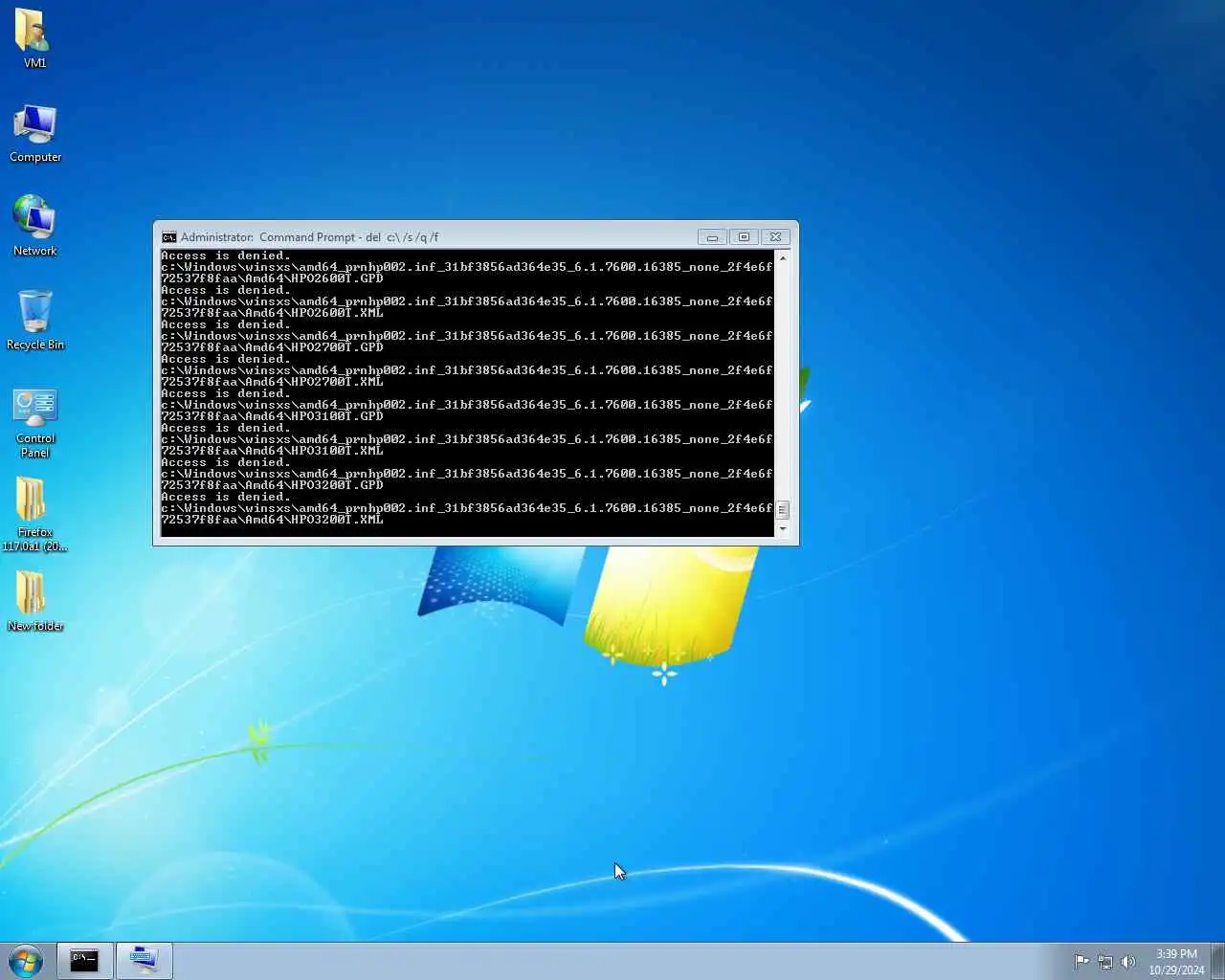Image resolution: width=1225 pixels, height=980 pixels.
Task: Click the Show desktop strip at taskbar end
Action: (x=1217, y=961)
